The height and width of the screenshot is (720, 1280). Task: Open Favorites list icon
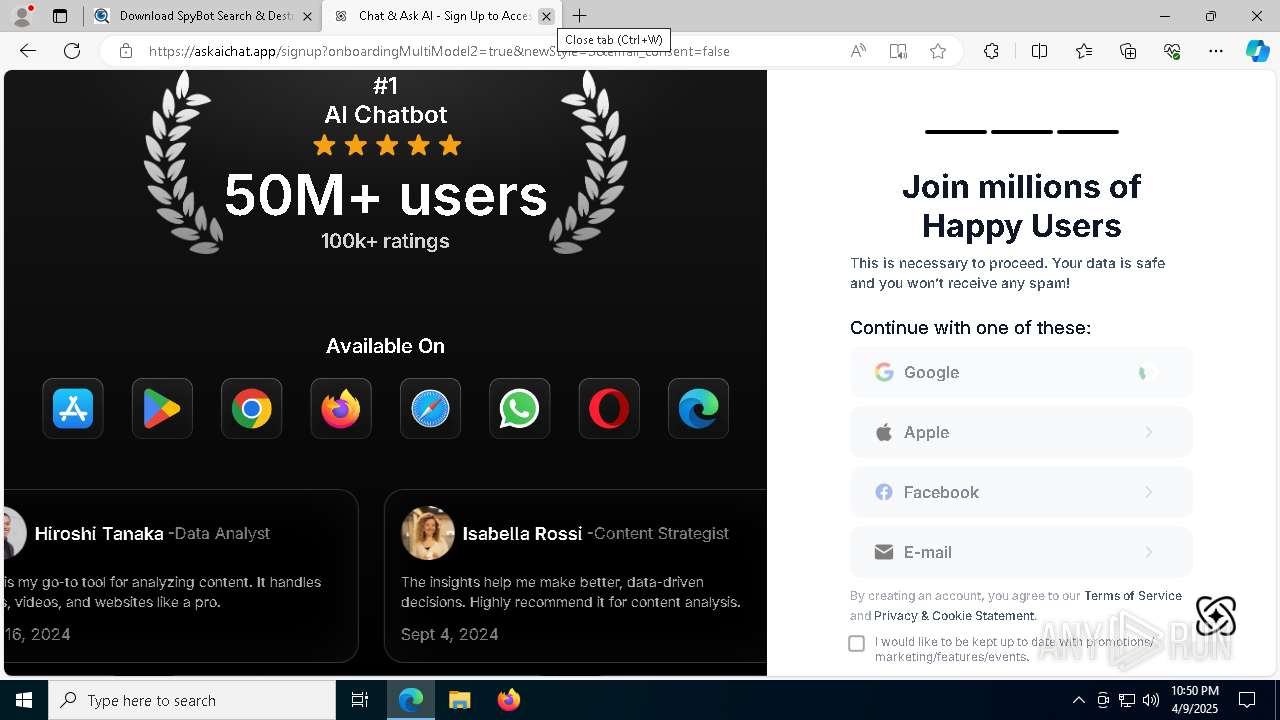click(1084, 51)
